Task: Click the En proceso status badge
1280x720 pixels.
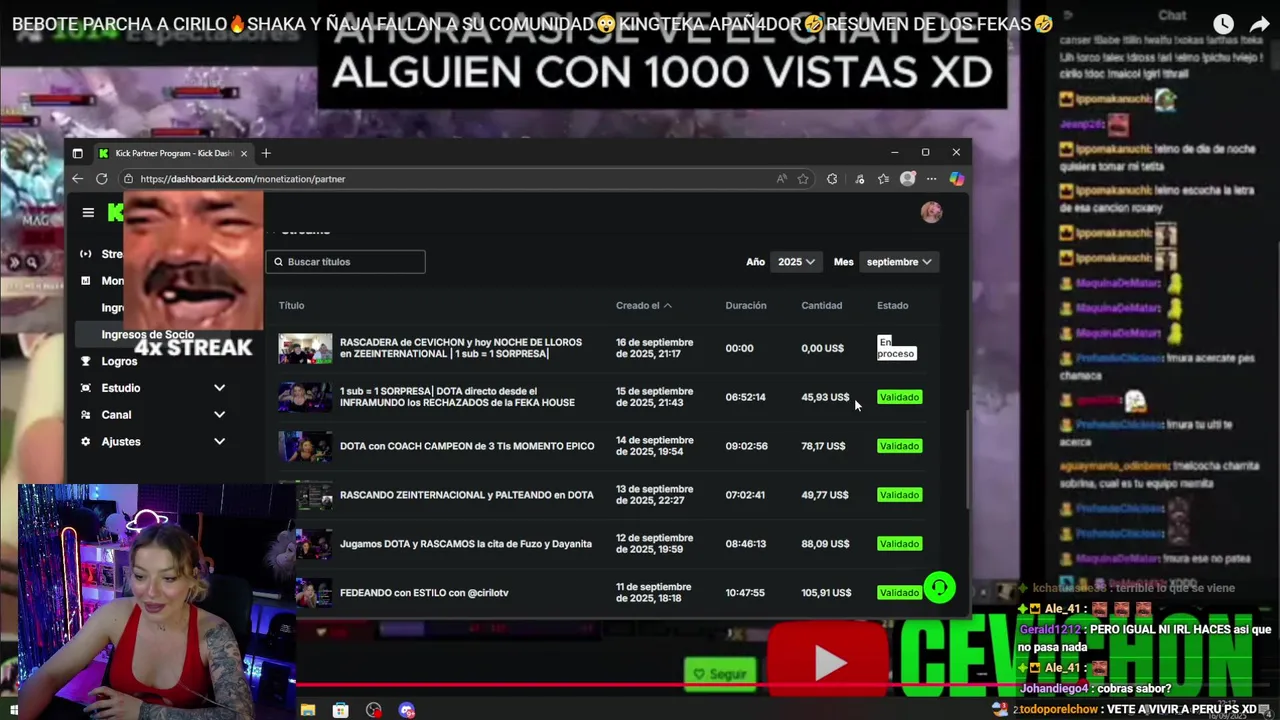Action: pos(896,348)
